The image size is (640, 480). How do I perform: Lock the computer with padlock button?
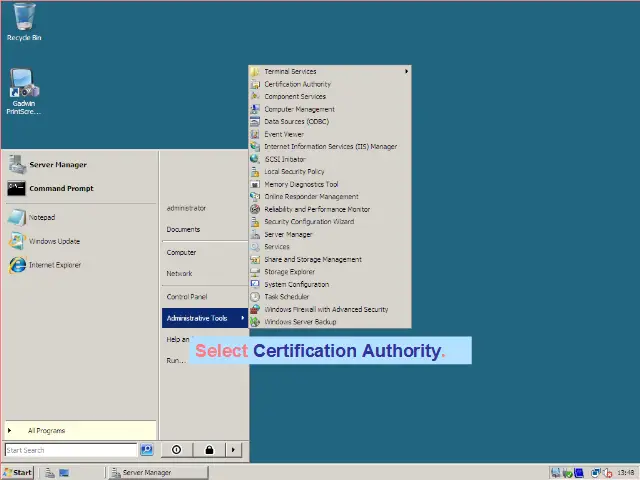[209, 449]
